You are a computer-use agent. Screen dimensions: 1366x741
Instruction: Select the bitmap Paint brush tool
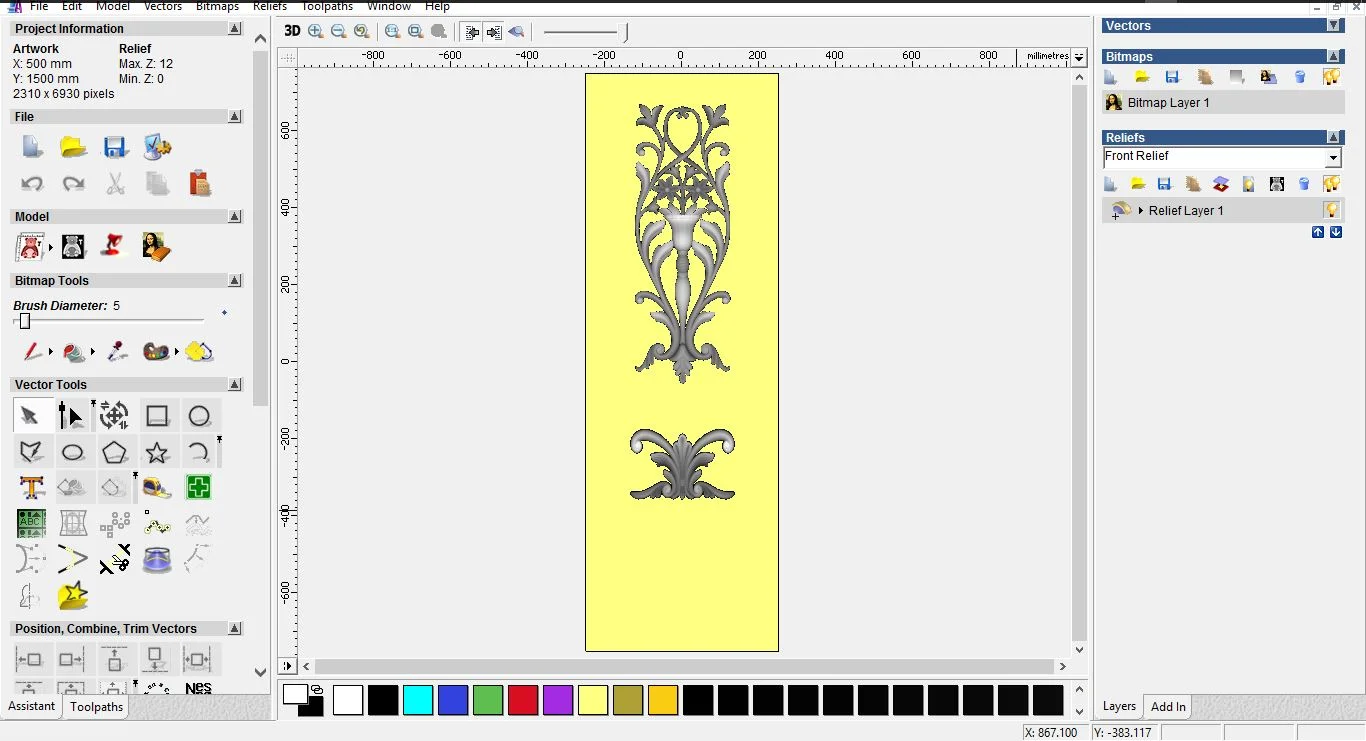pos(32,352)
